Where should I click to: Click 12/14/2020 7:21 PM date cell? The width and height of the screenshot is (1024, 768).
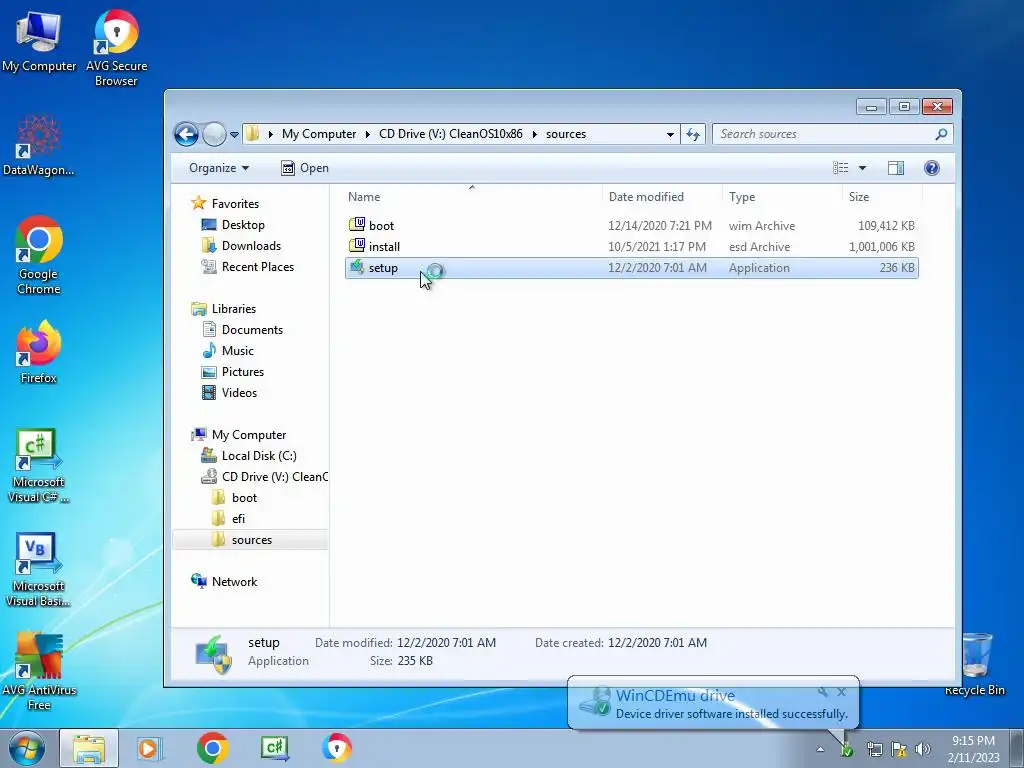[660, 226]
